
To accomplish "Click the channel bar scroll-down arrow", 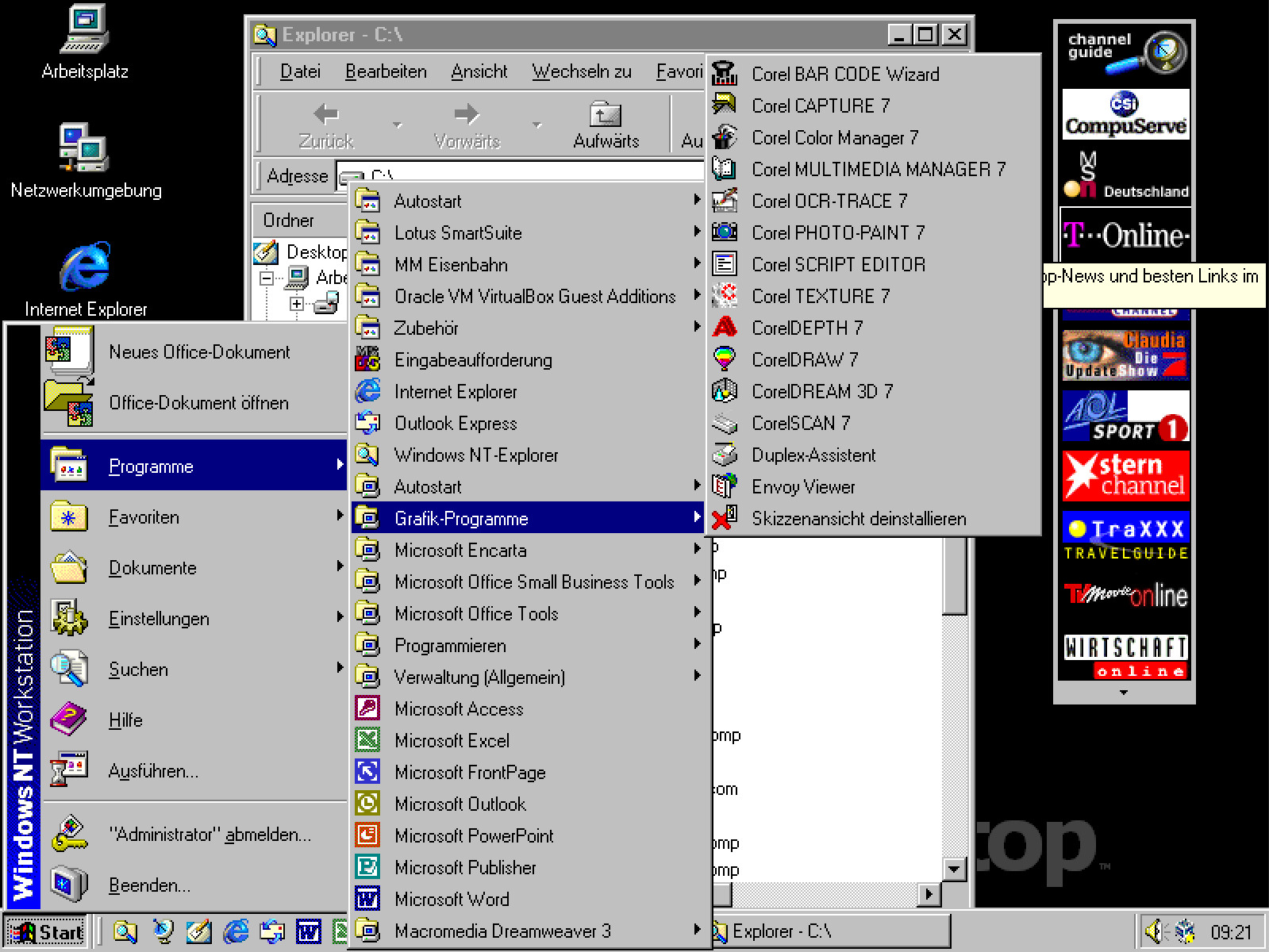I will point(1124,693).
